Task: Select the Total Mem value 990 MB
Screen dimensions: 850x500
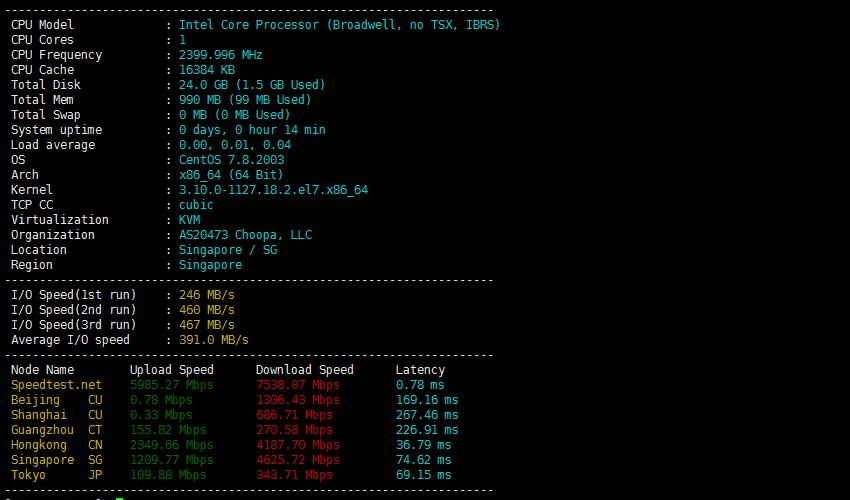Action: point(200,100)
